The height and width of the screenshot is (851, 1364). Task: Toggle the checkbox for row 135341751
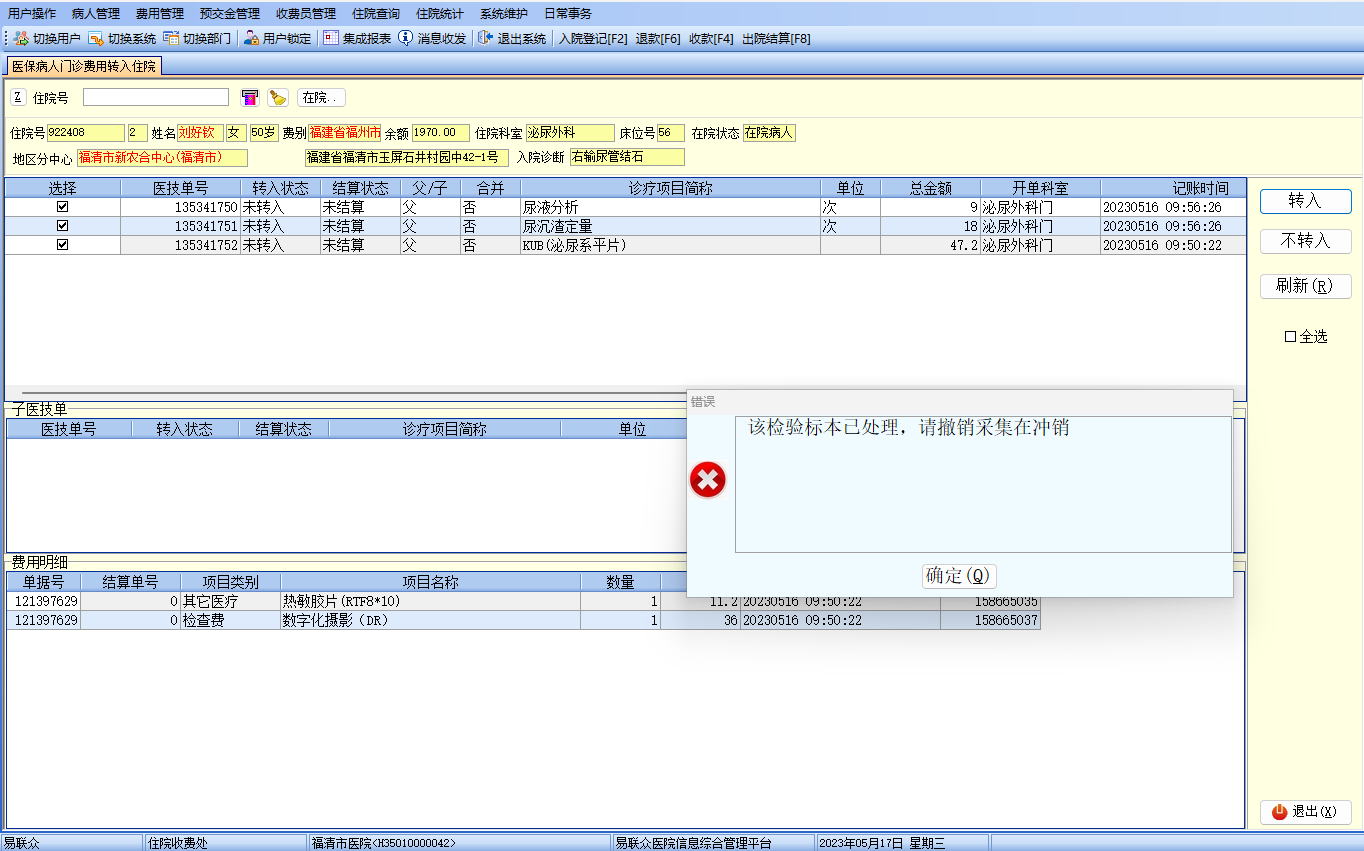pyautogui.click(x=63, y=226)
